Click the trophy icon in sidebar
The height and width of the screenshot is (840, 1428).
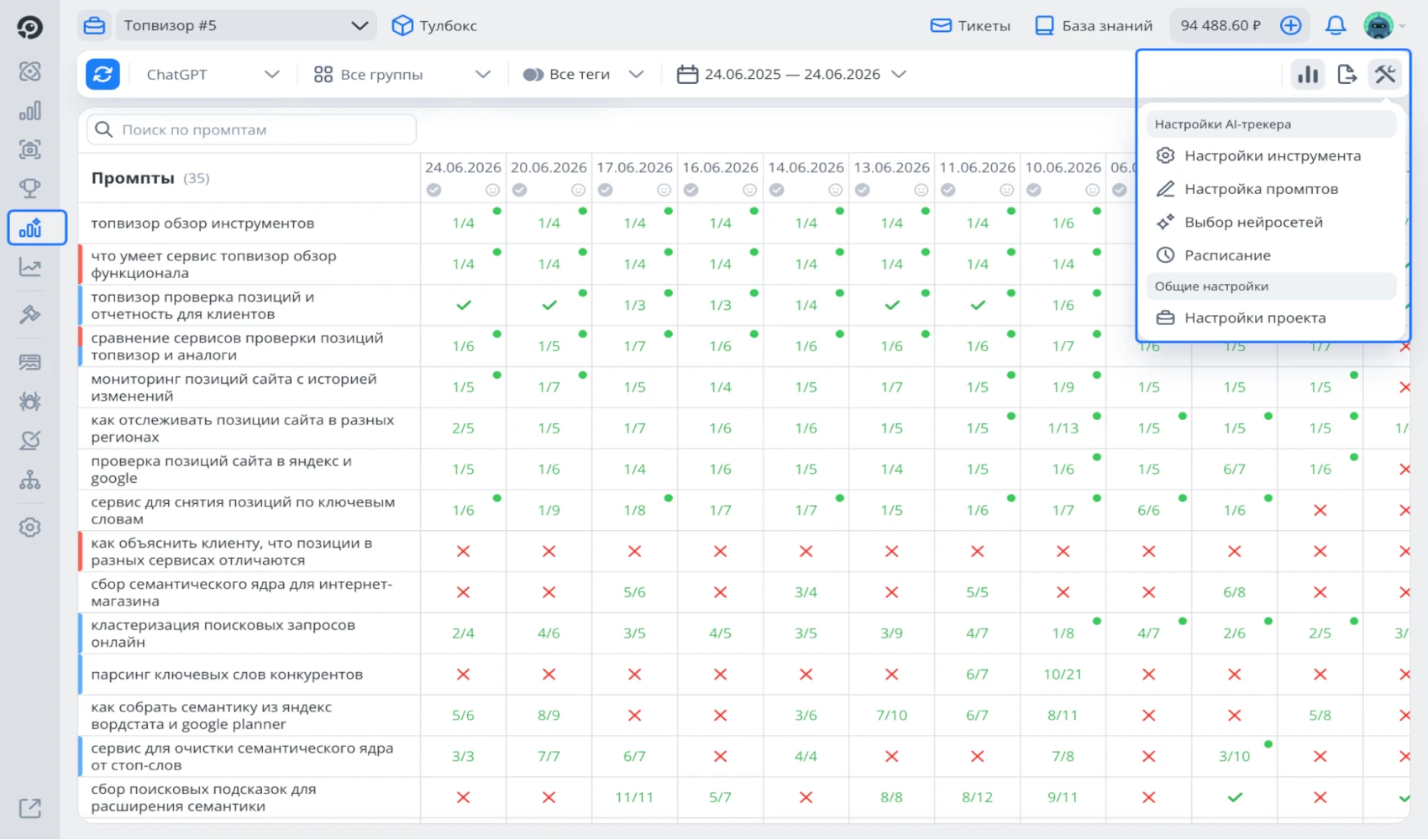tap(30, 188)
